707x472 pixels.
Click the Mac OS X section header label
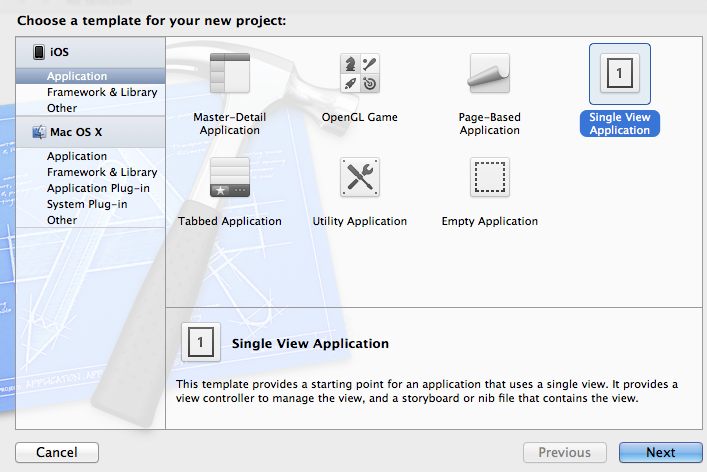[76, 132]
